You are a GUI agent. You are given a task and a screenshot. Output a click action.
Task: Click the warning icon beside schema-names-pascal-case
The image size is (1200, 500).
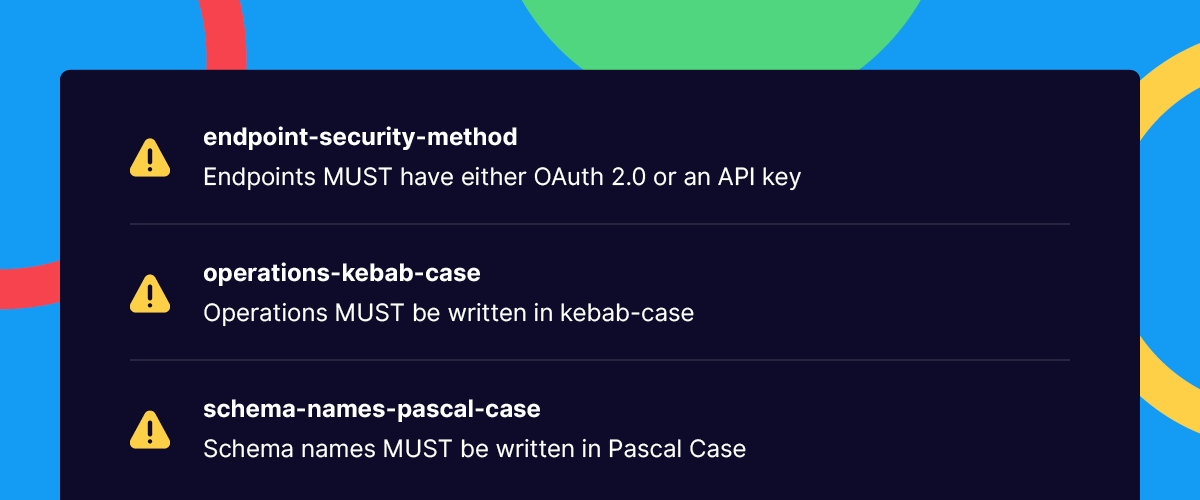[x=150, y=429]
